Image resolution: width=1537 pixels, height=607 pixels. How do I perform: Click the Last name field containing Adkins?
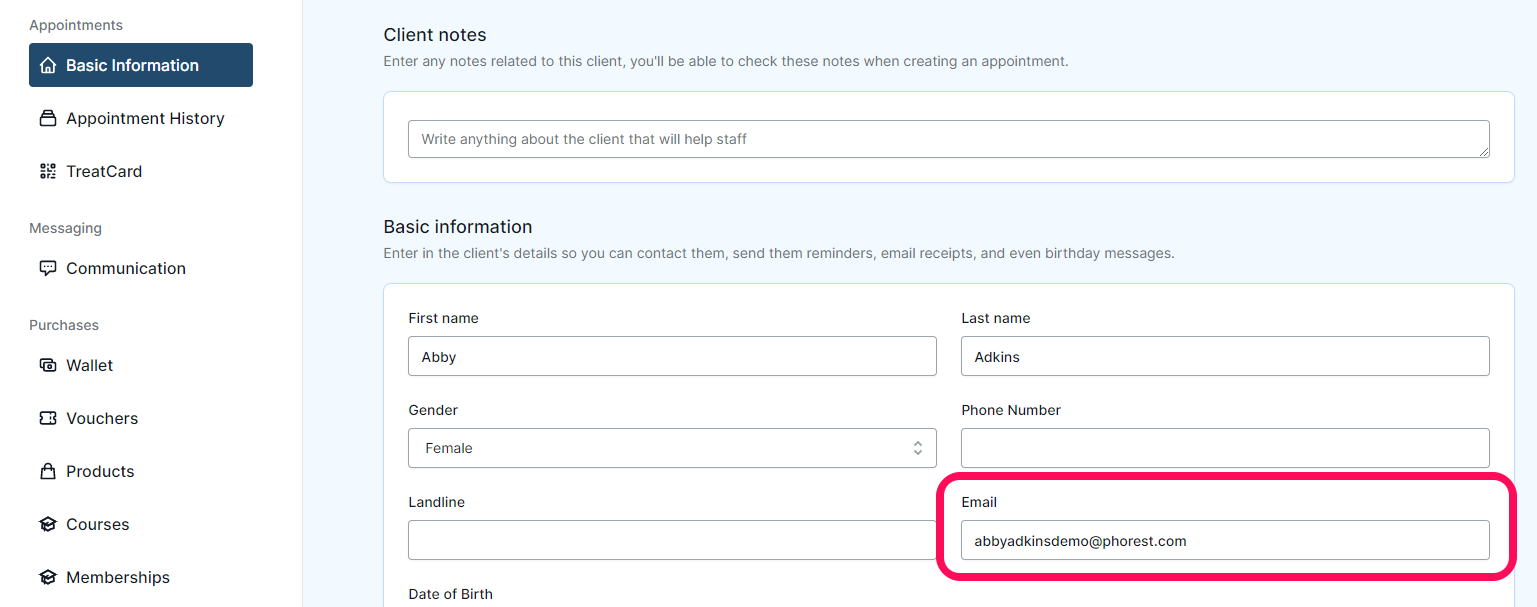(x=1225, y=356)
